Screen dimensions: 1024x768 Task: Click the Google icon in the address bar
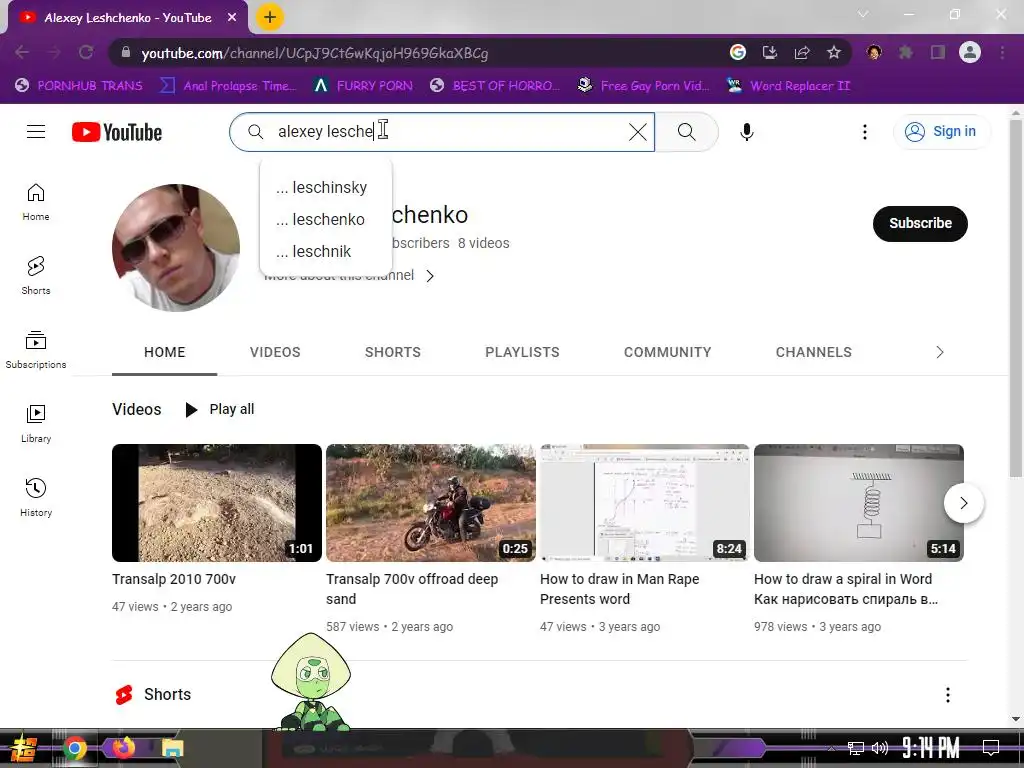coord(737,52)
